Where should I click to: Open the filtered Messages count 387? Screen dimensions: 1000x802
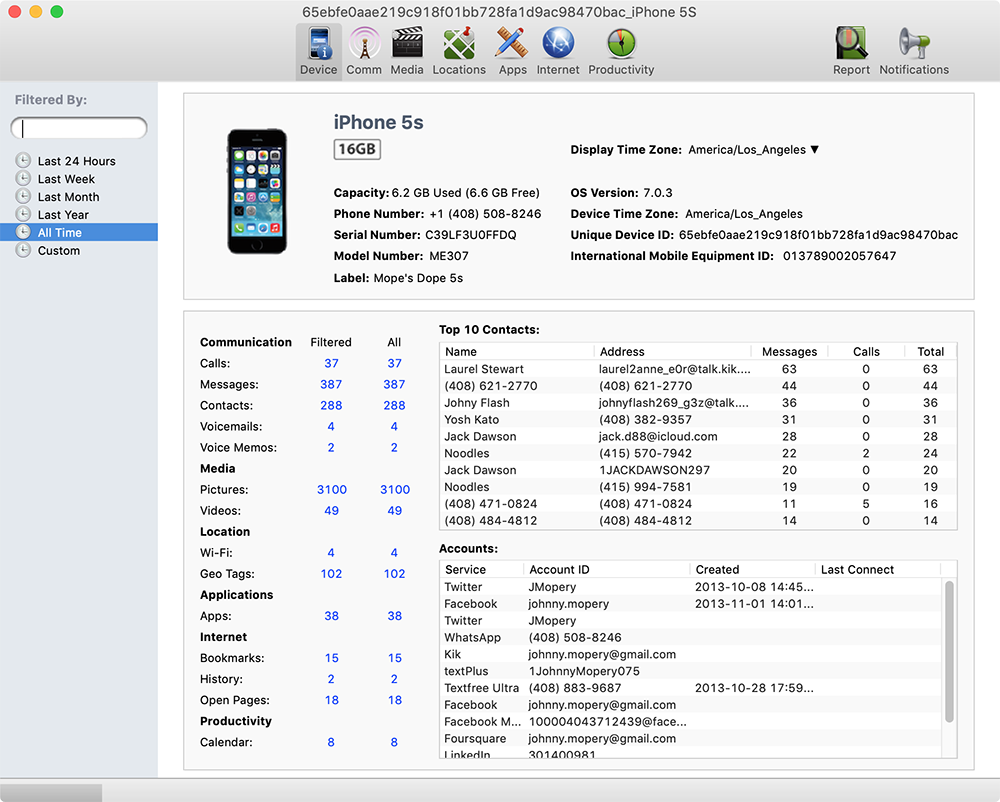(x=331, y=384)
